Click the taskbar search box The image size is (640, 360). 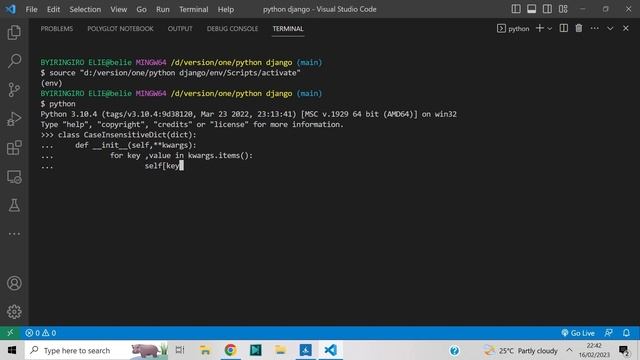click(x=96, y=350)
